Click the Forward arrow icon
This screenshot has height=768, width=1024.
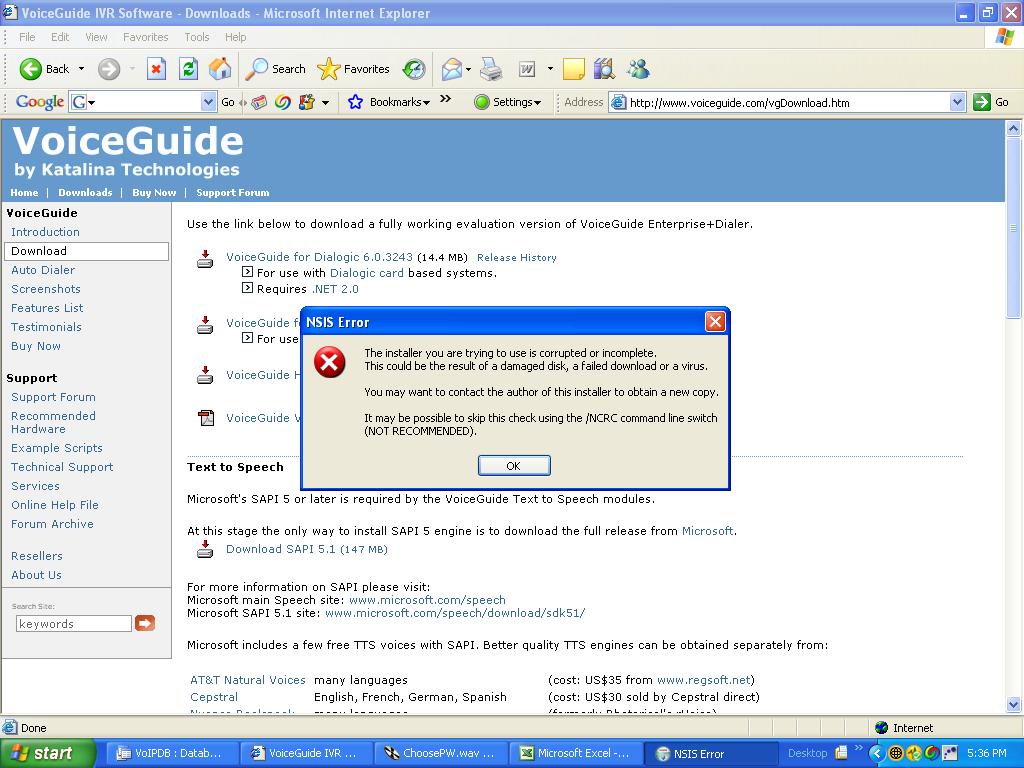109,69
